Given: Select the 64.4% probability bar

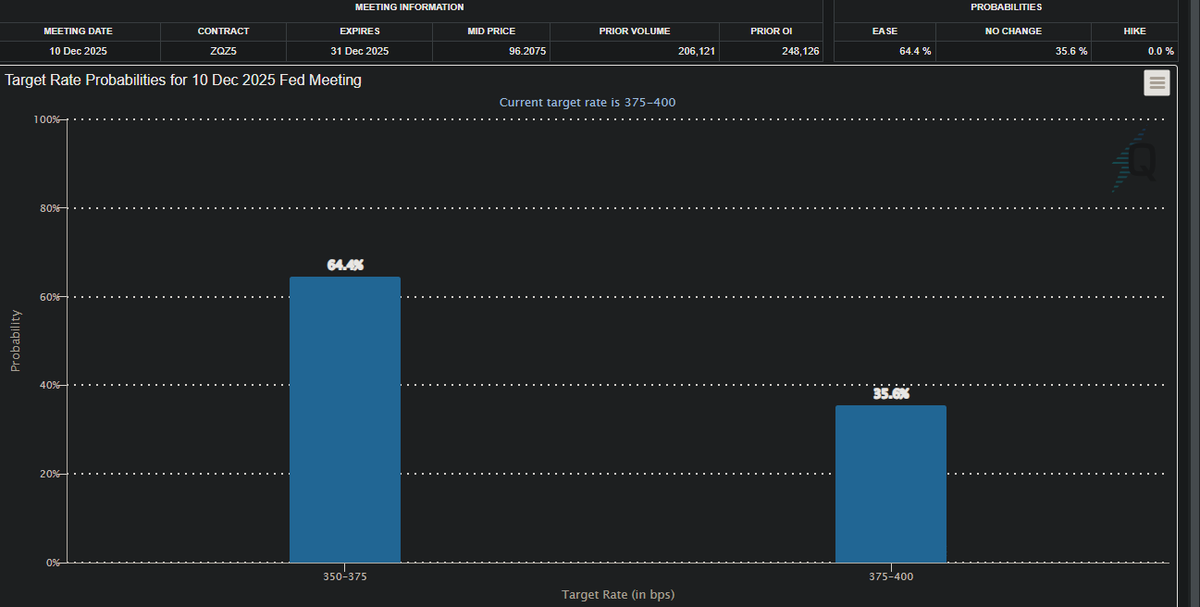Looking at the screenshot, I should tap(345, 420).
